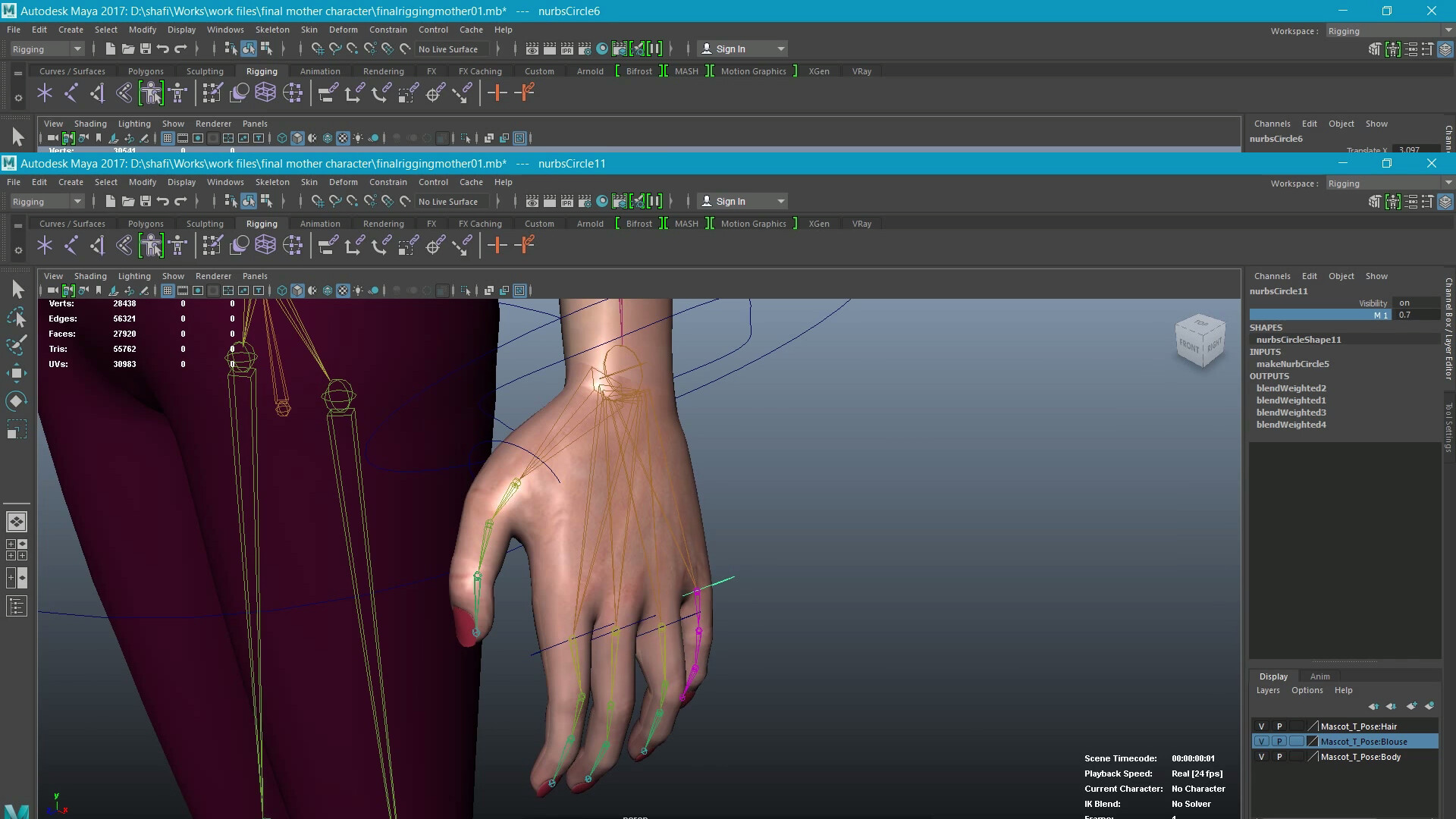Switch to the Animation shelf tab

(320, 223)
